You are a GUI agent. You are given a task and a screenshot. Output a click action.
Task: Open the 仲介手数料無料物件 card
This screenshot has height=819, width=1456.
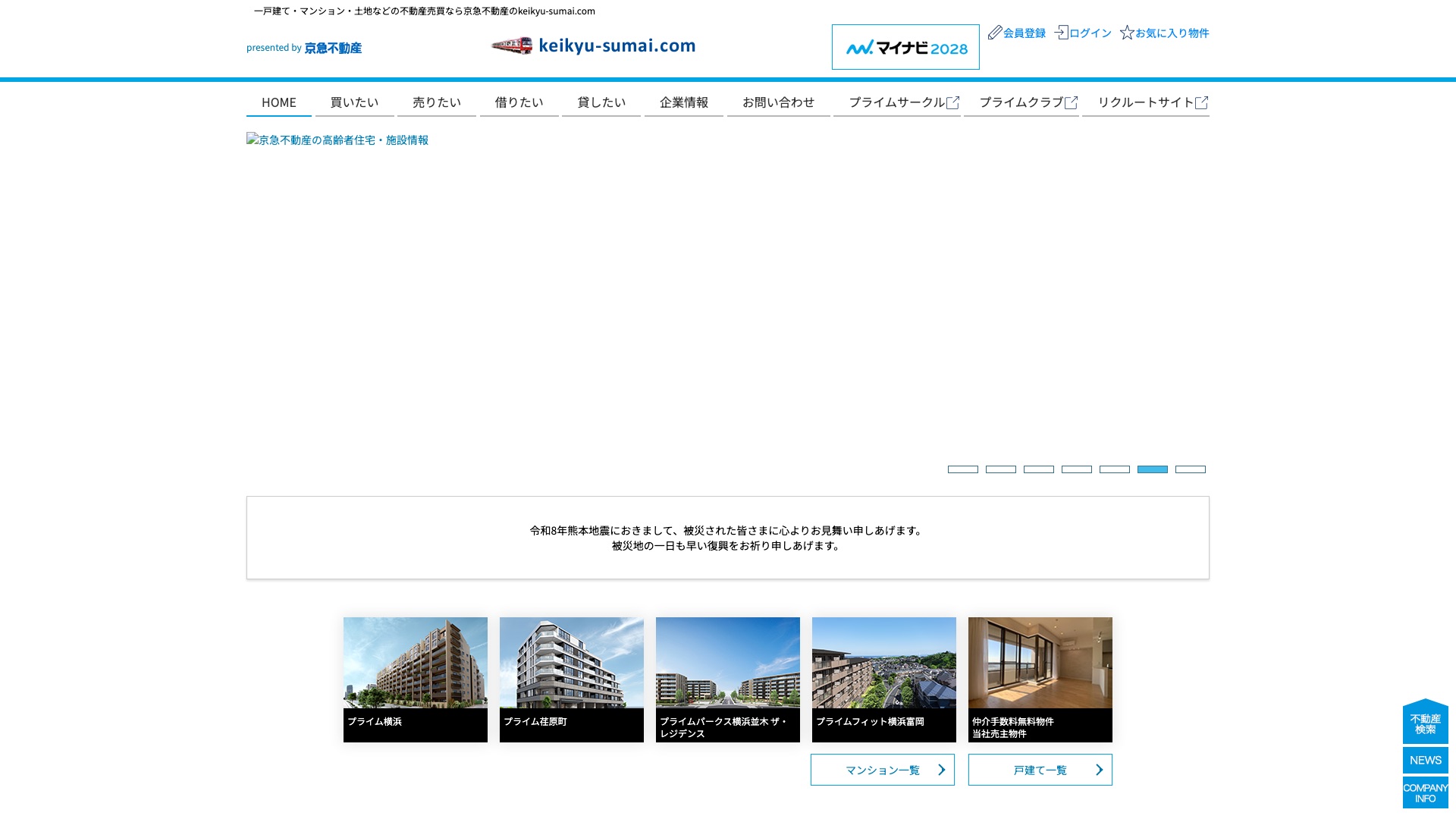click(1040, 679)
